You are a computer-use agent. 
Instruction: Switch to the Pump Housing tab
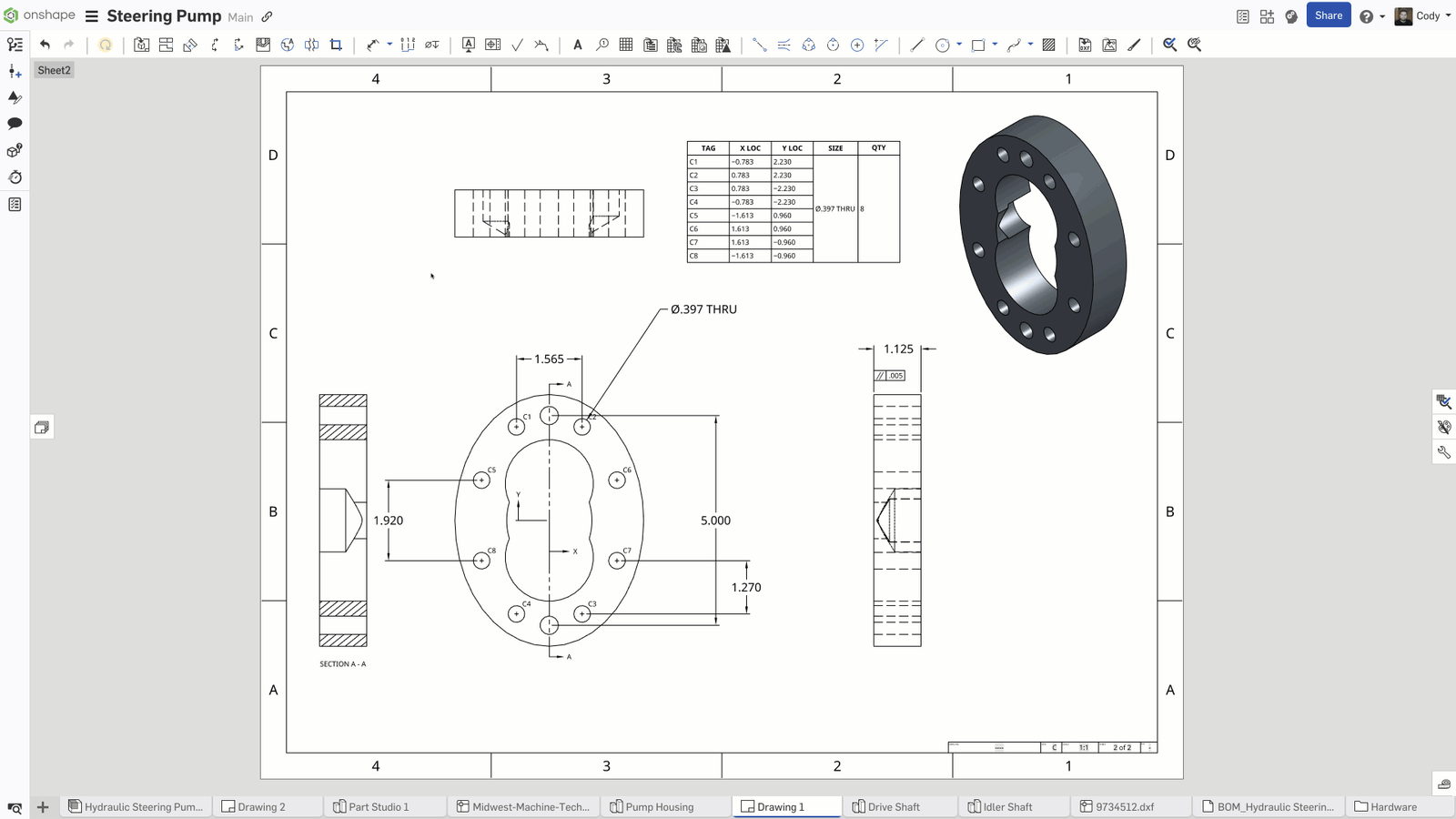tap(659, 807)
